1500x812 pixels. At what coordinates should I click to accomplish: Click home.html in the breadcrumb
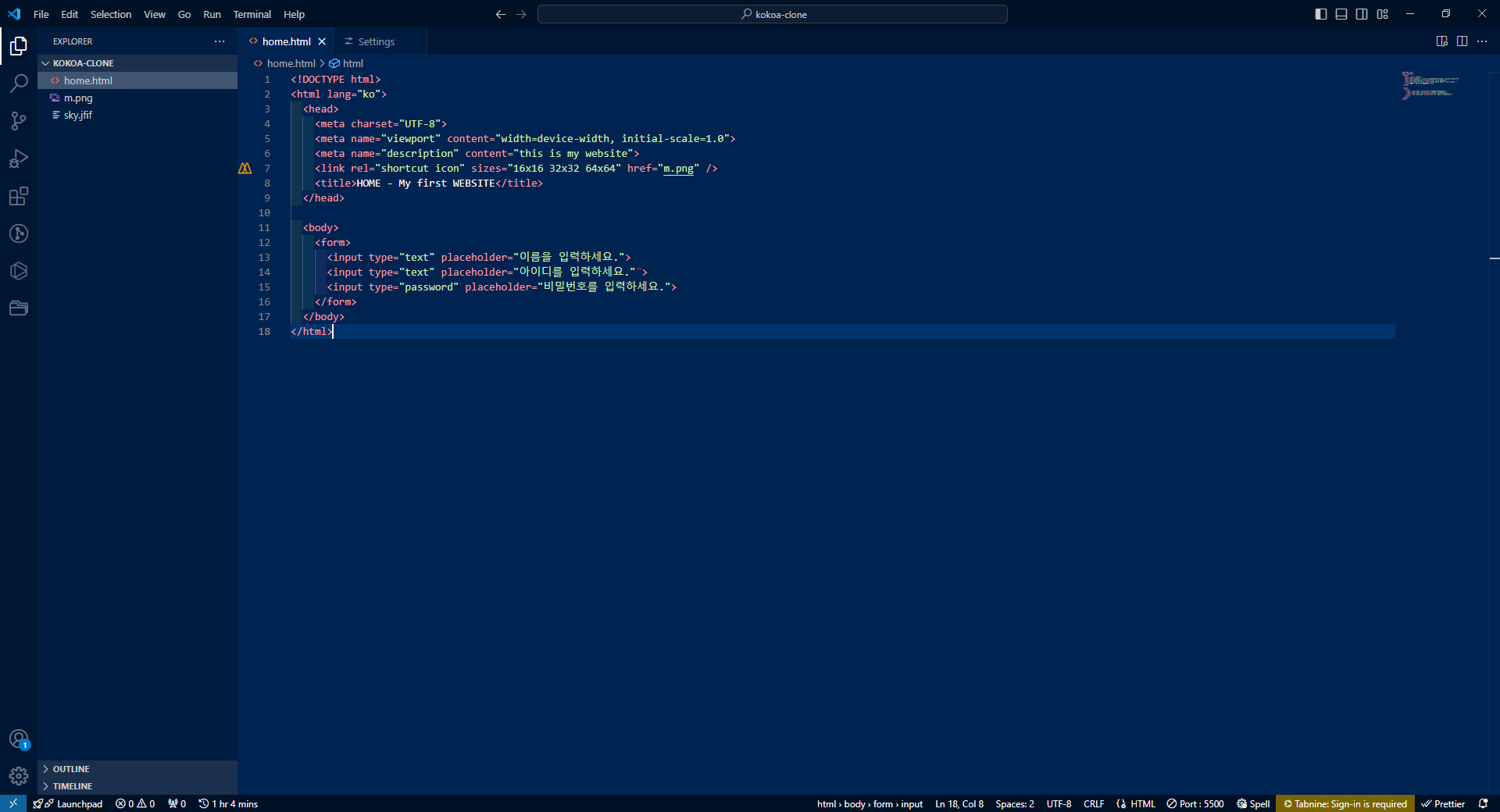point(291,63)
